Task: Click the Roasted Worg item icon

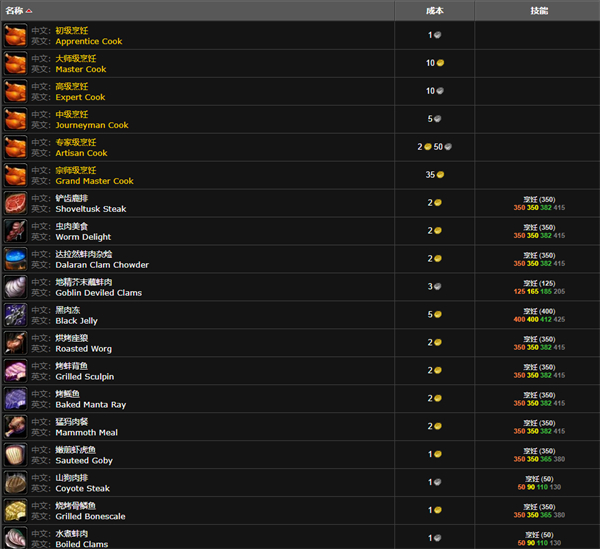Action: pyautogui.click(x=15, y=343)
